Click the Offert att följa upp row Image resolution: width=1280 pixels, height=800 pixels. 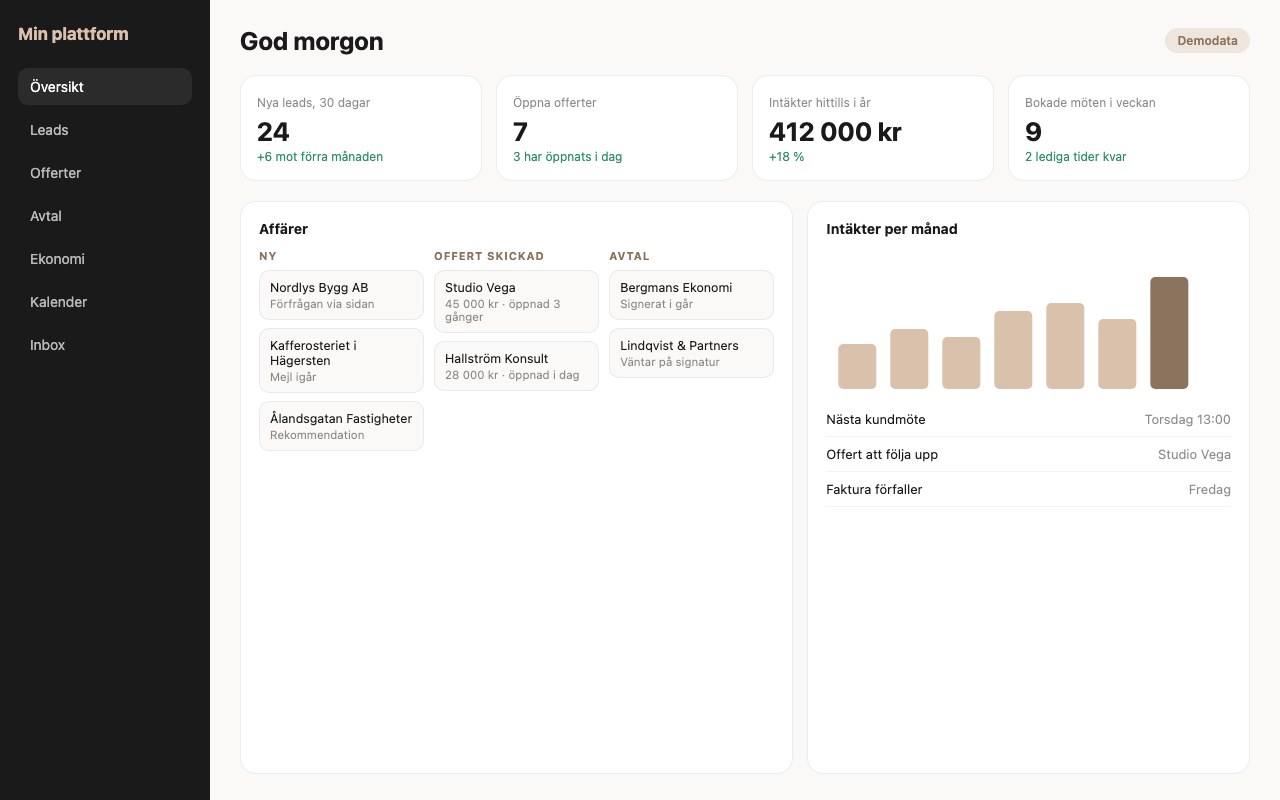click(x=1028, y=454)
